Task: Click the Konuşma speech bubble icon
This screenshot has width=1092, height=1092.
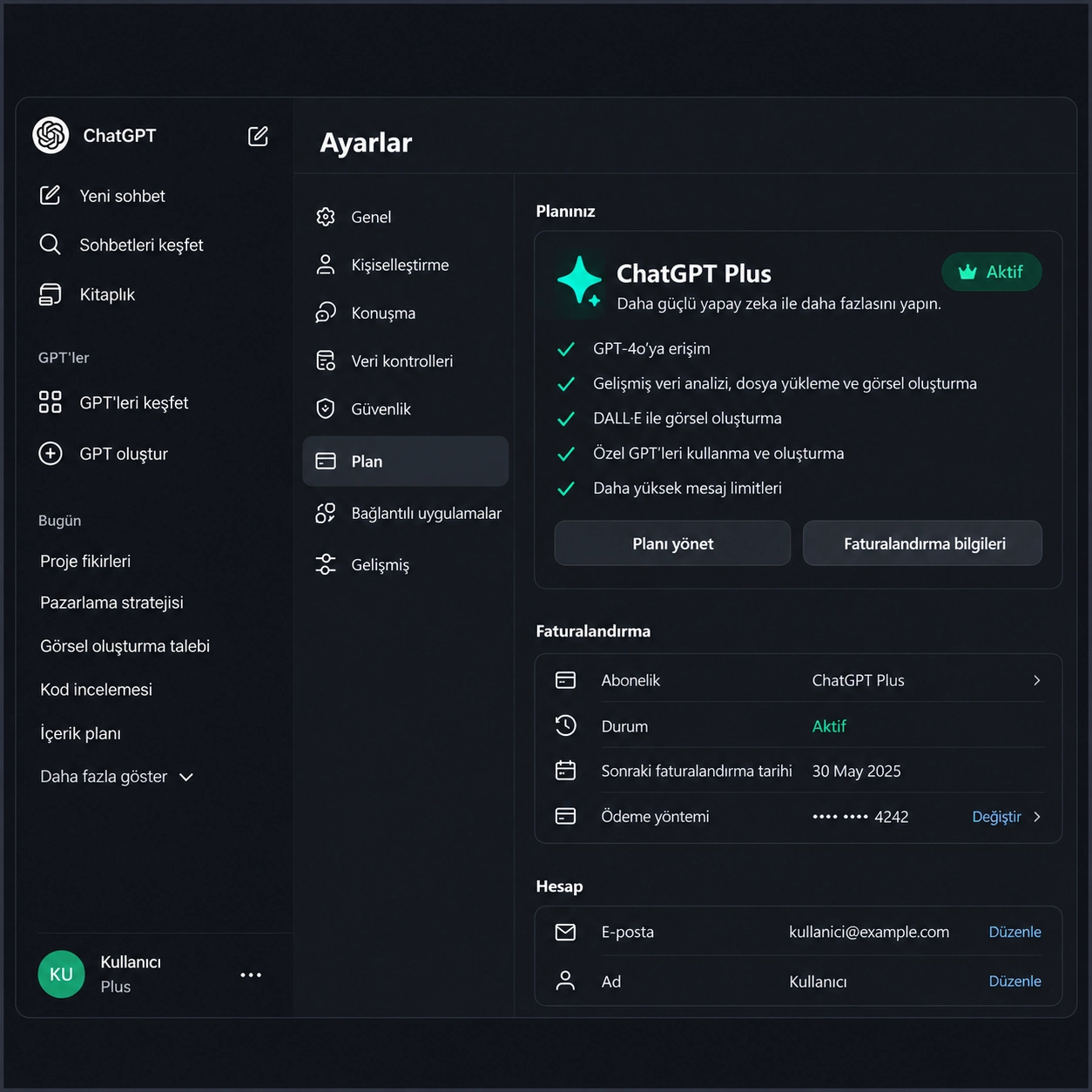Action: [x=326, y=313]
